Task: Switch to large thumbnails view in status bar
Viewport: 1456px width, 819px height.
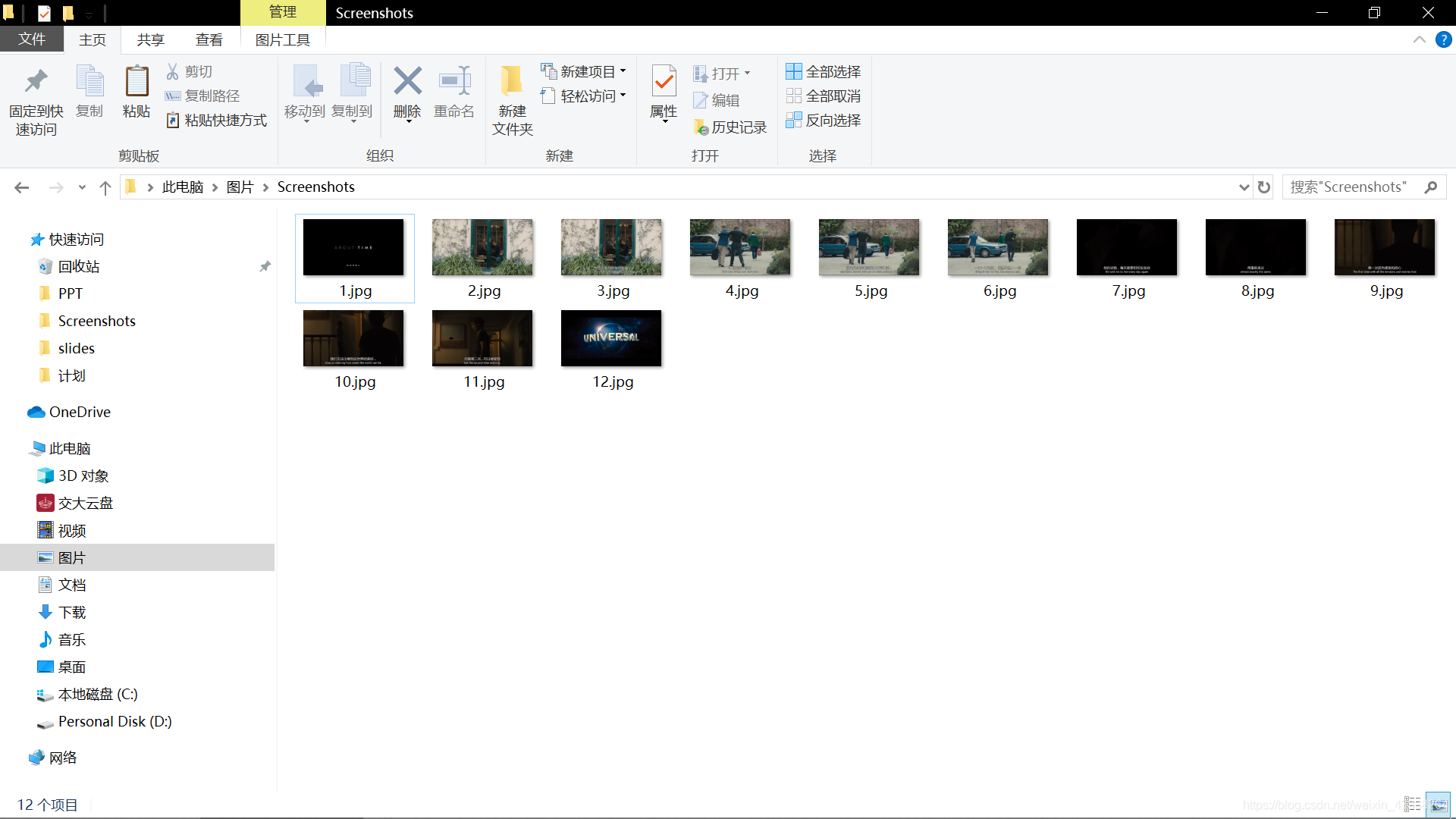Action: 1438,805
